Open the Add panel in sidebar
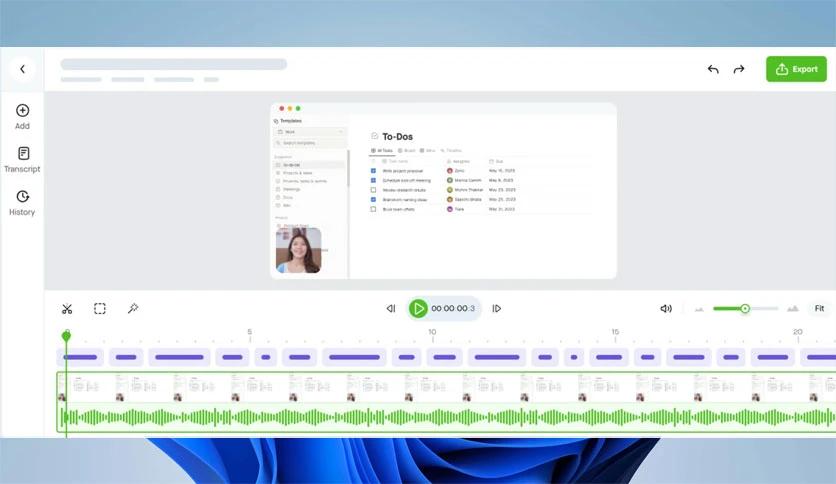 tap(22, 116)
